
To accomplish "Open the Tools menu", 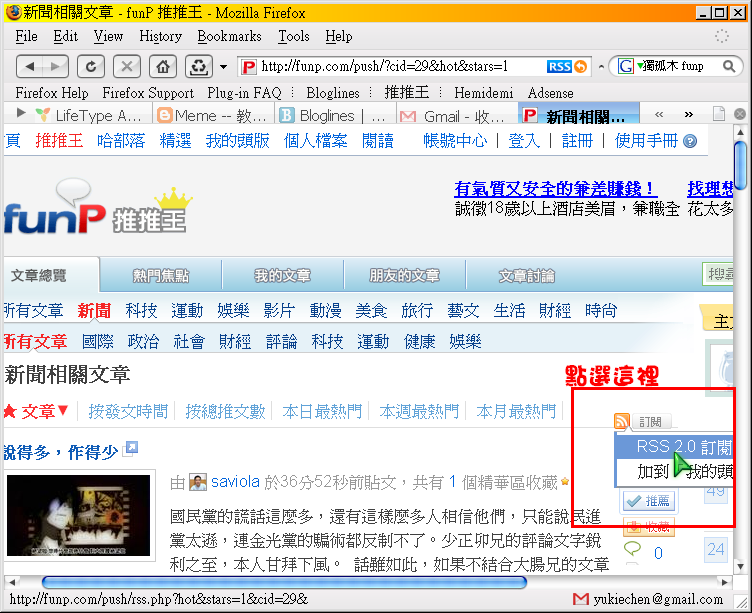I will tap(294, 36).
